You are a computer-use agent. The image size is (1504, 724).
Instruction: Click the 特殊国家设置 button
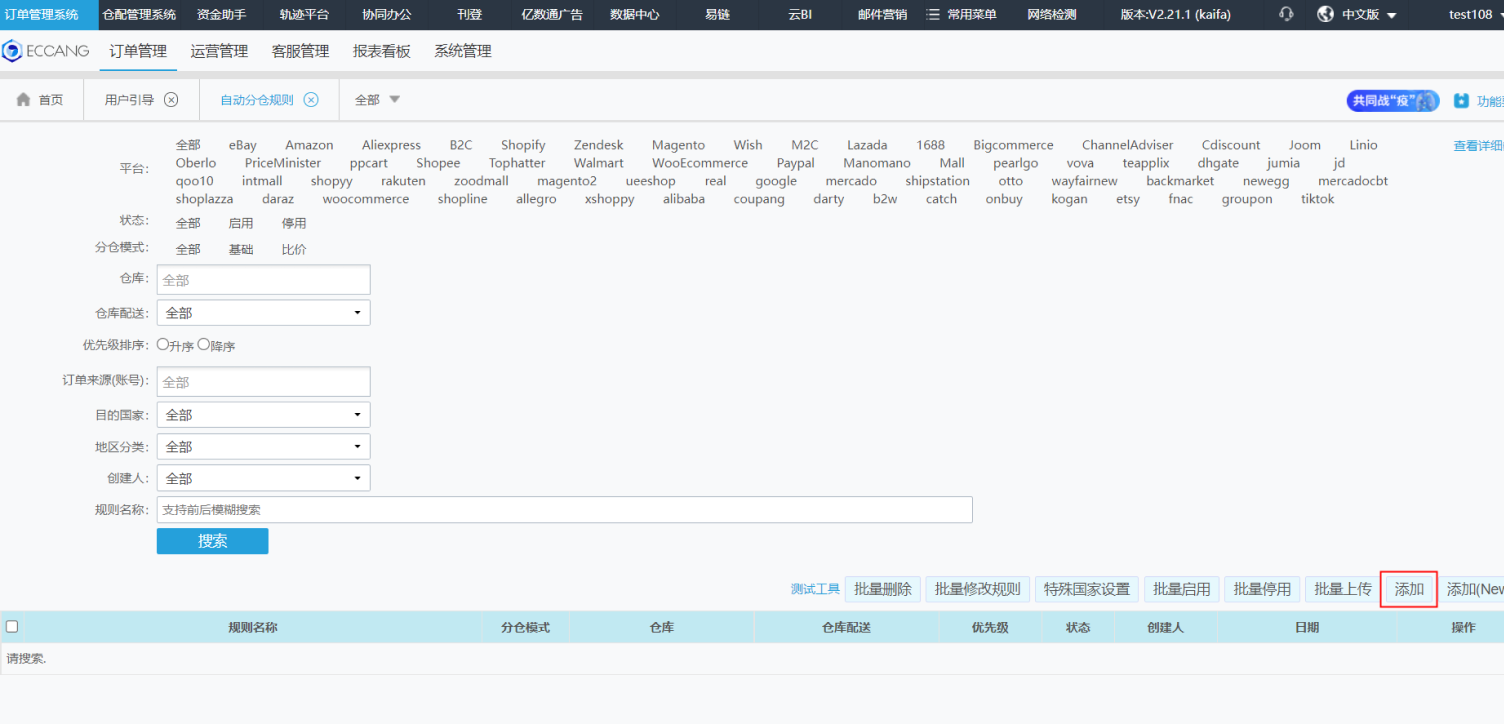(1087, 589)
